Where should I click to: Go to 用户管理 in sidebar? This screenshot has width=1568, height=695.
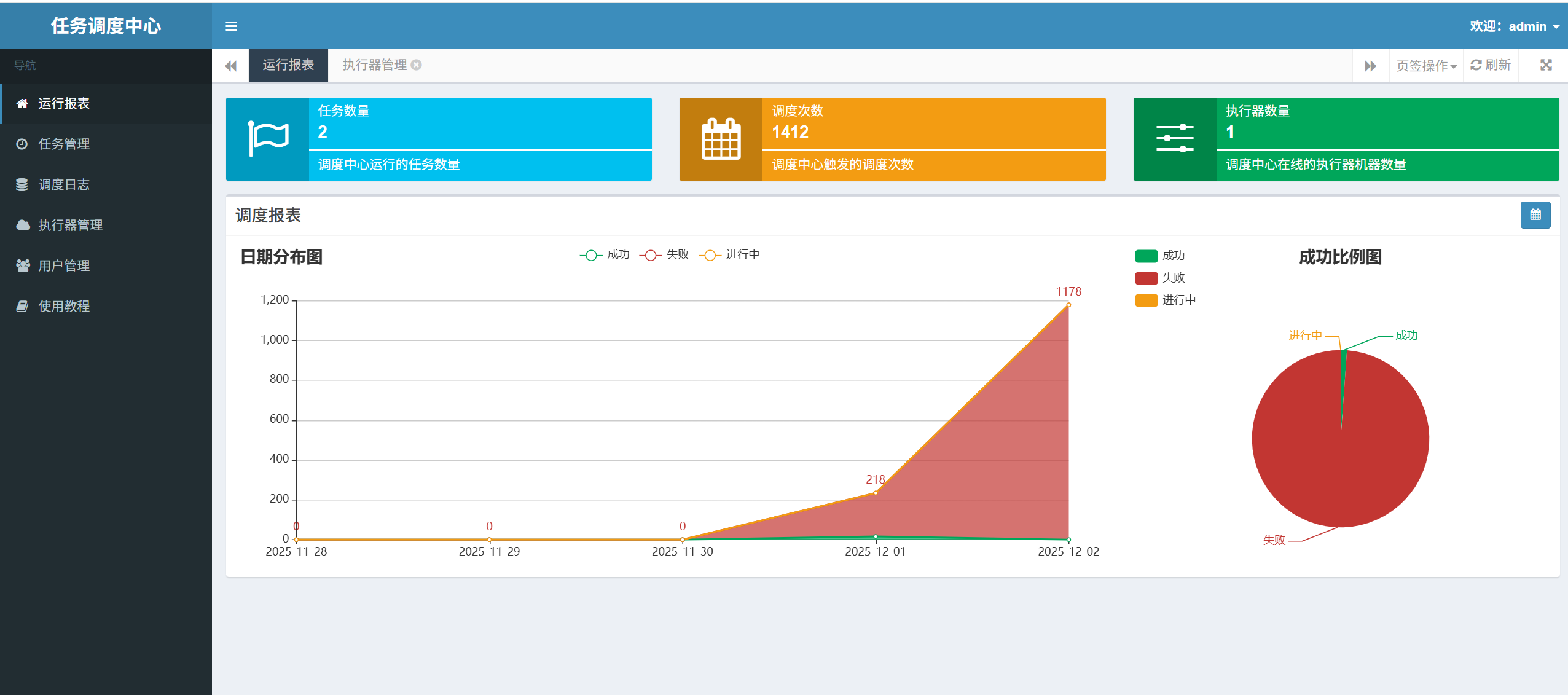(64, 265)
